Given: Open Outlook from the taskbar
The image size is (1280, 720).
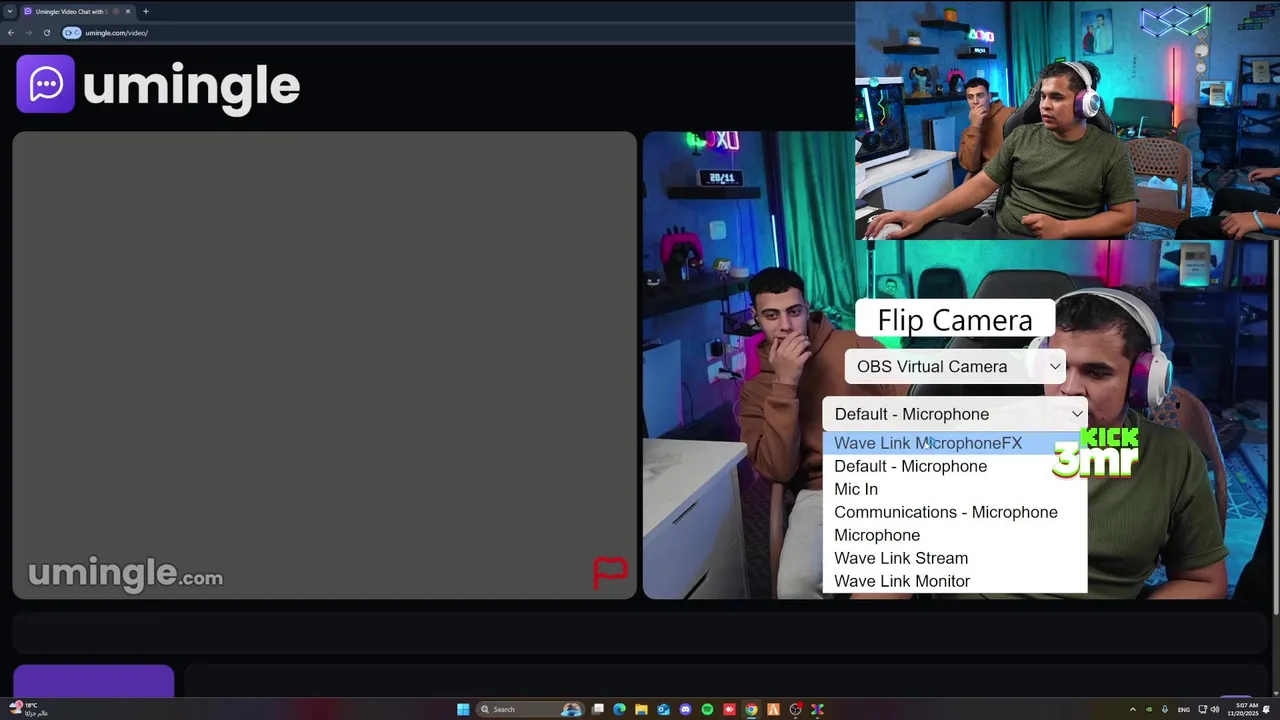Looking at the screenshot, I should (x=663, y=710).
